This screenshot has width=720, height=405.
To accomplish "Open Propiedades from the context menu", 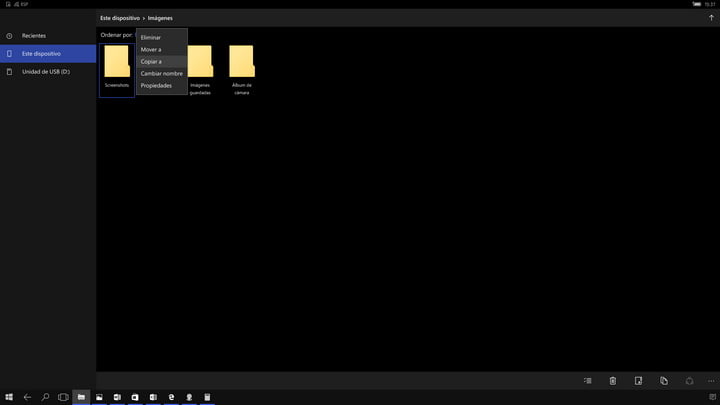I will [156, 85].
